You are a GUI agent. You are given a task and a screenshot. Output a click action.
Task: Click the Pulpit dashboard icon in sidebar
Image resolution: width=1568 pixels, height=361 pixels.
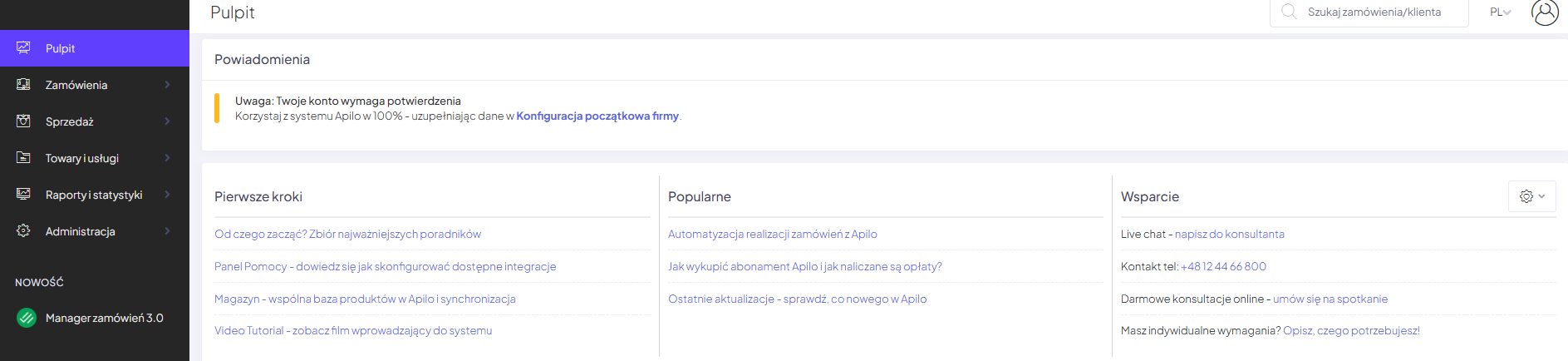(23, 48)
